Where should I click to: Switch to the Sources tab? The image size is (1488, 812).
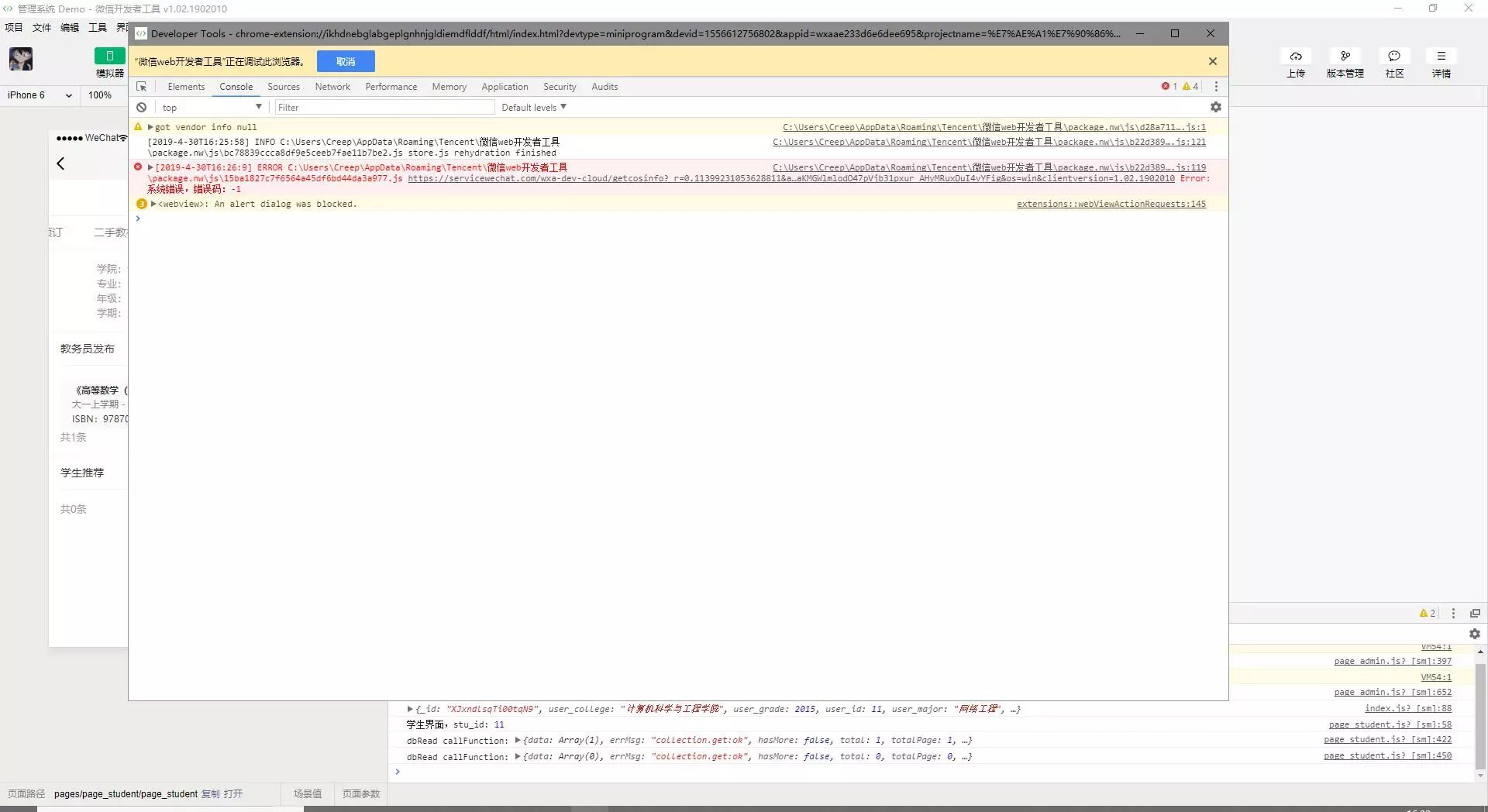(284, 87)
